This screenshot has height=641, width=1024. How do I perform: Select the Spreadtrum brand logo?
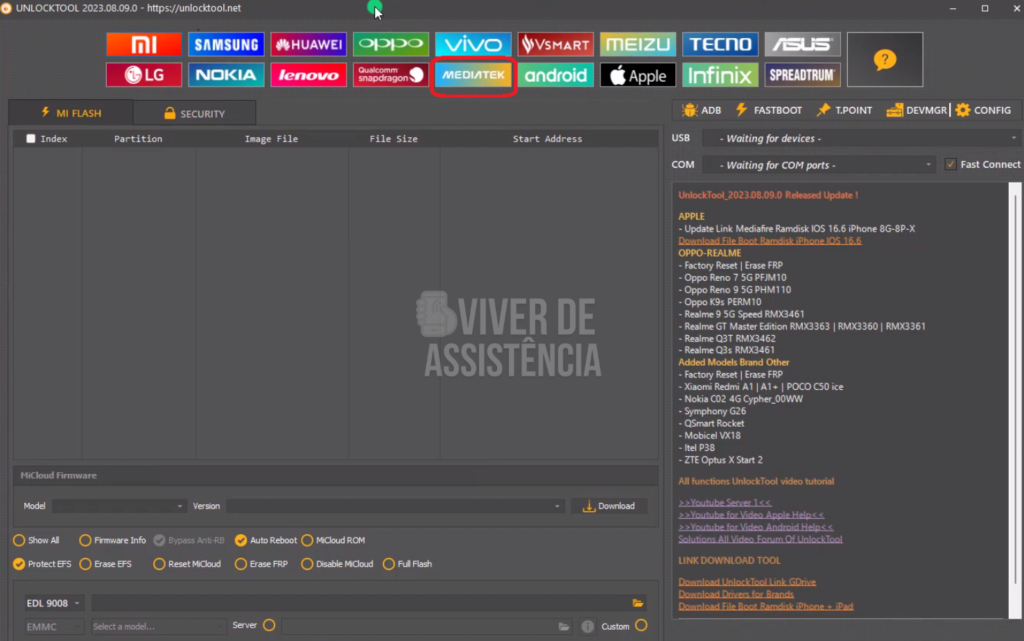(802, 75)
